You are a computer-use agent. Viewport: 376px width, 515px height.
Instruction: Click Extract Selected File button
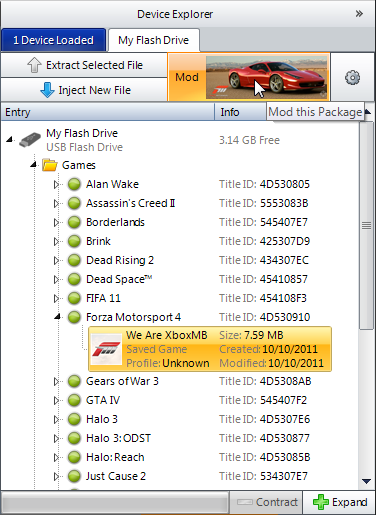pos(84,65)
